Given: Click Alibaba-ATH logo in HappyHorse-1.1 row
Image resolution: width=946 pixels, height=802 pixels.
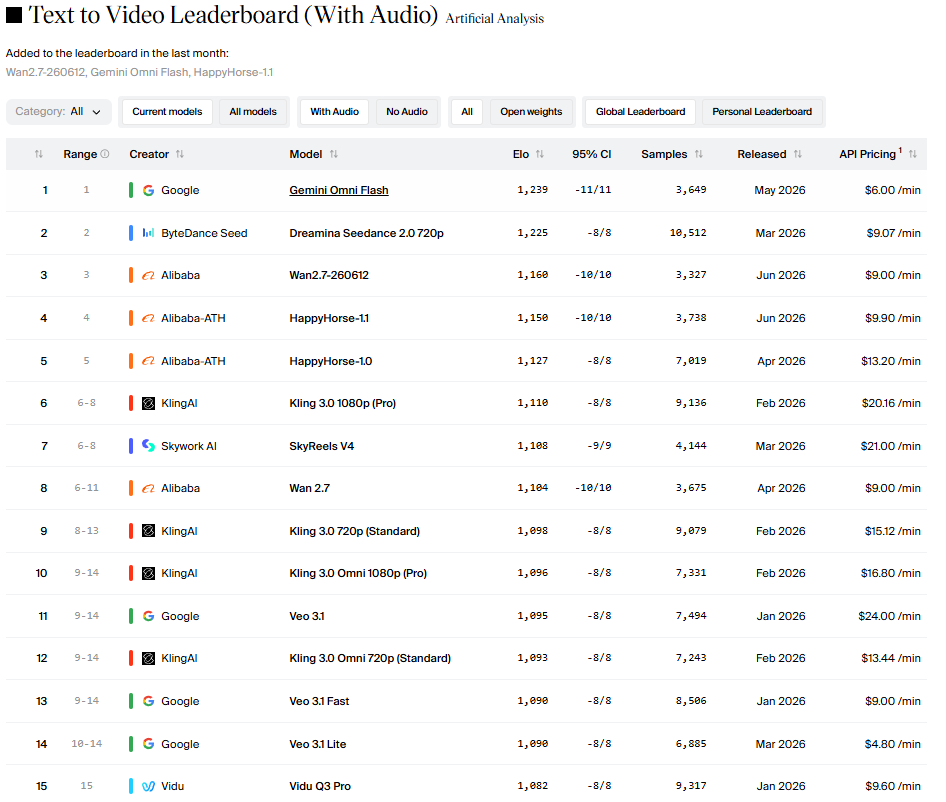Looking at the screenshot, I should pos(148,318).
